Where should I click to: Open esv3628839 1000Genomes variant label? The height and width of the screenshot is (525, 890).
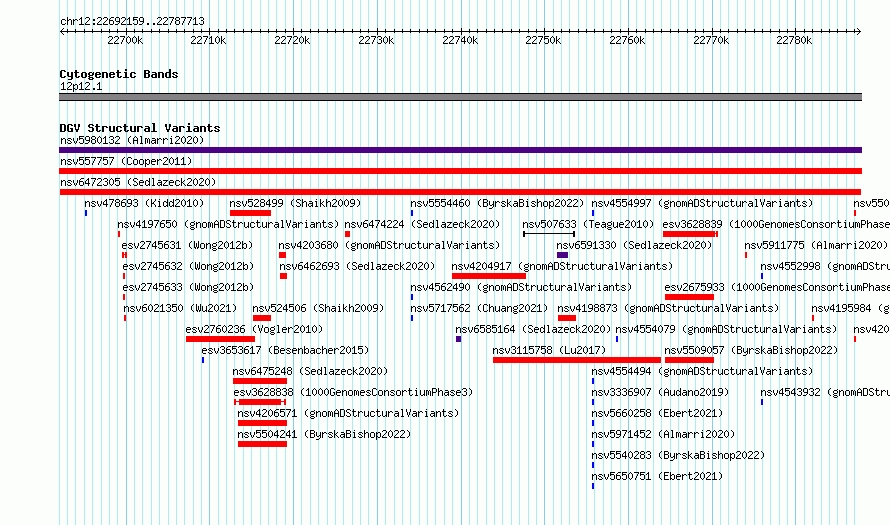pos(776,224)
